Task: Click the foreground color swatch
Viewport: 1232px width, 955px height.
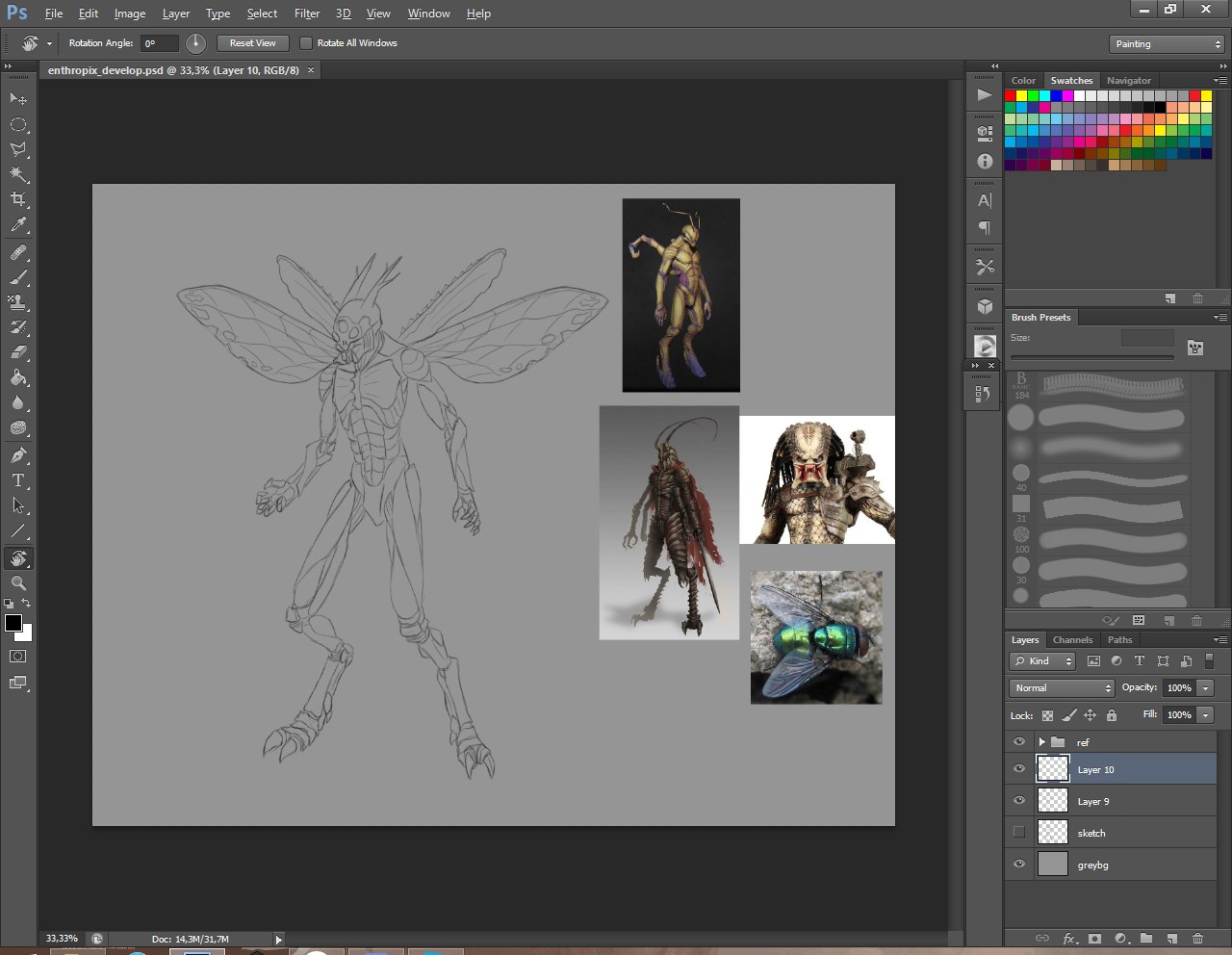Action: point(13,623)
